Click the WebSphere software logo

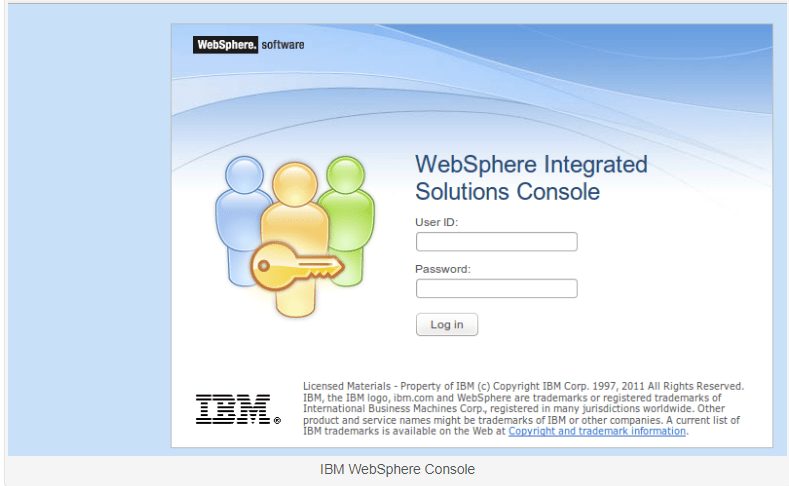[249, 45]
